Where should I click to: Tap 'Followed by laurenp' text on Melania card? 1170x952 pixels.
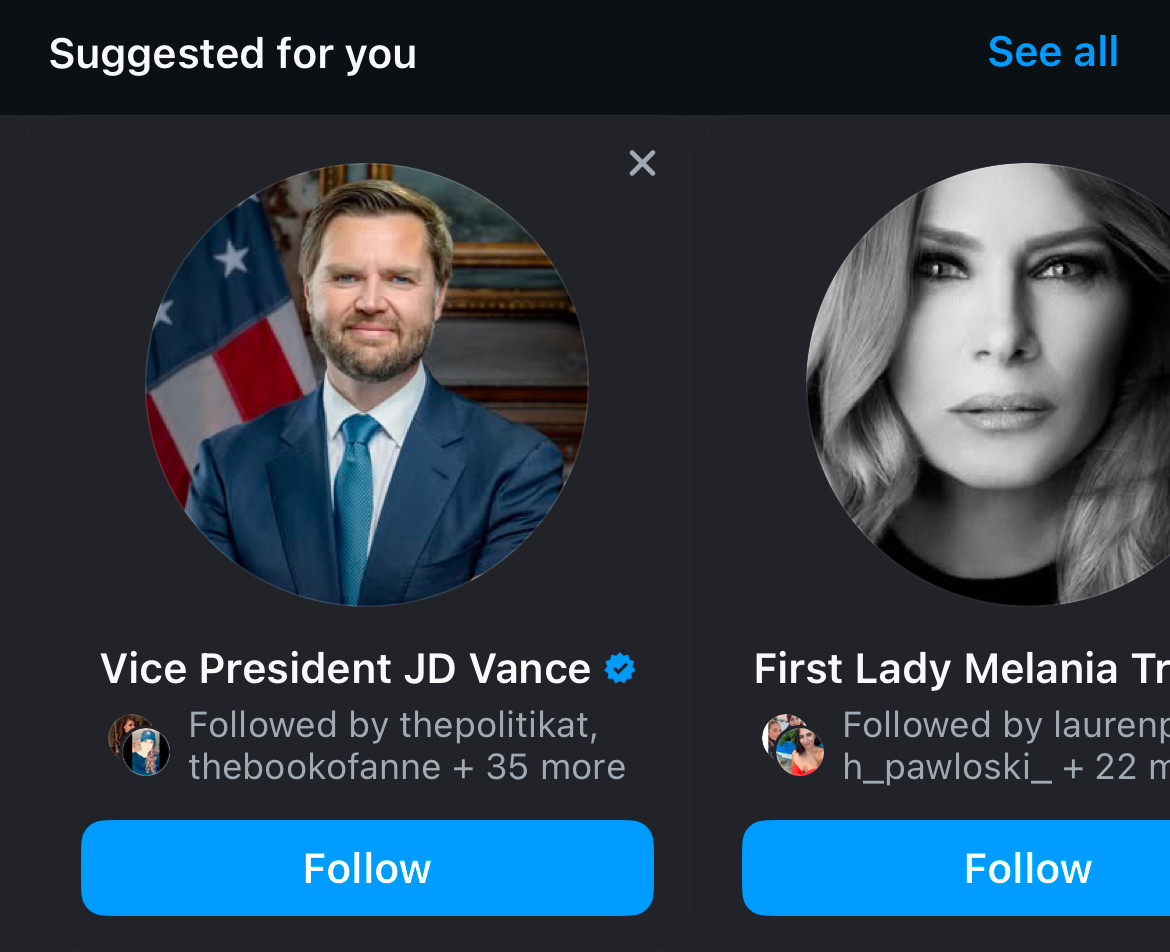pos(1006,725)
